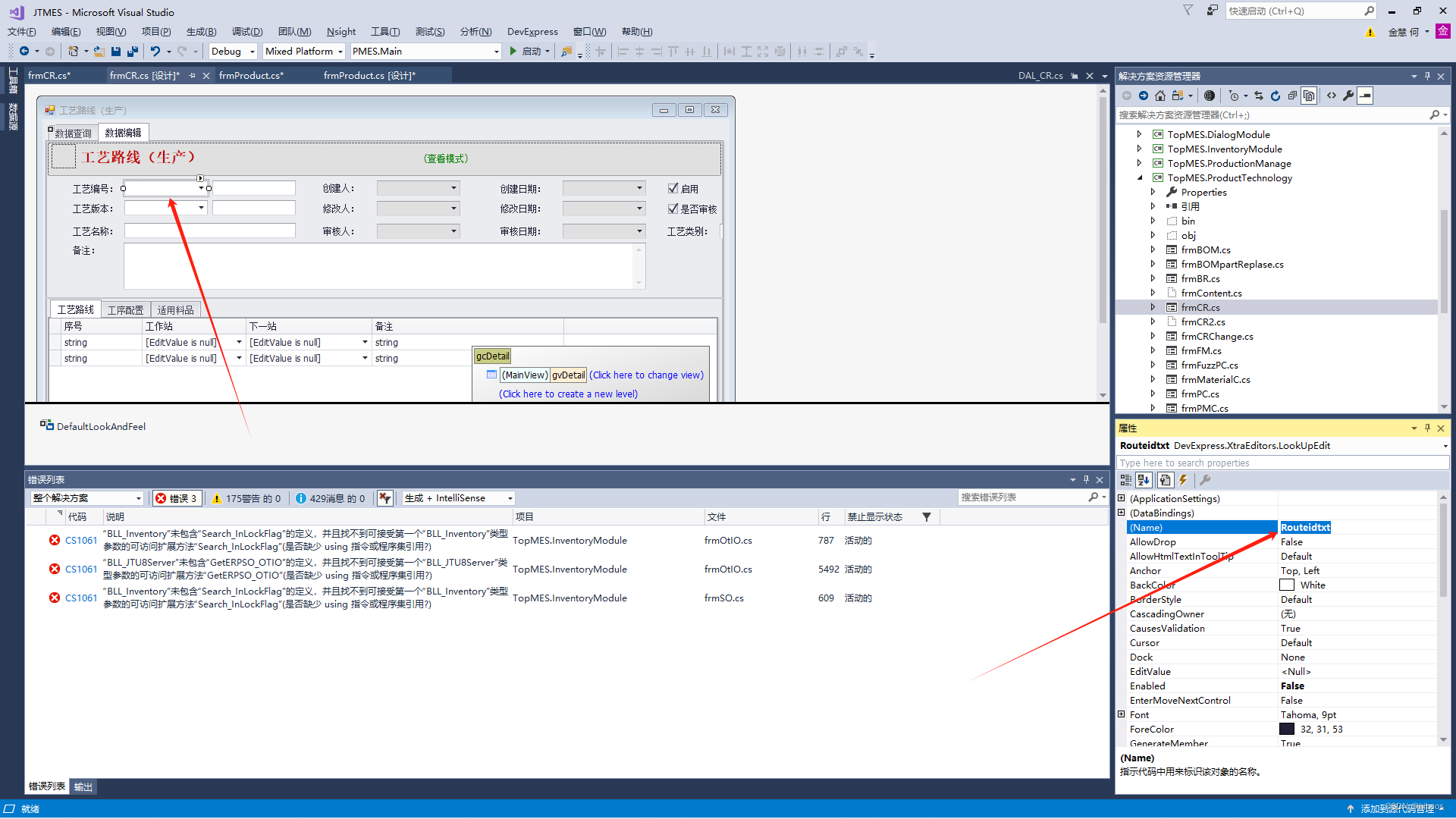1456x819 pixels.
Task: Click the navigate backward toolbar arrow
Action: coord(24,51)
